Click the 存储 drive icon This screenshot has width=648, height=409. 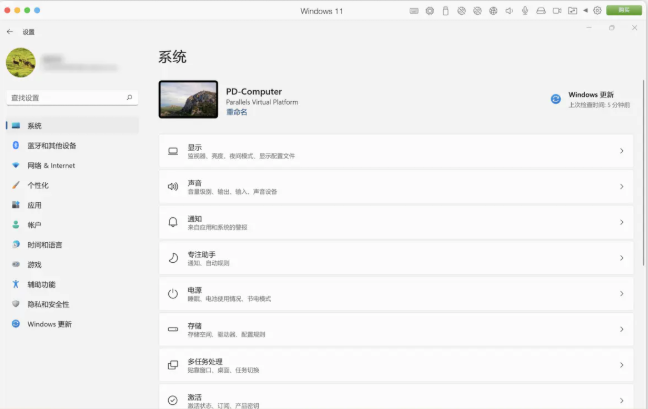pyautogui.click(x=173, y=329)
